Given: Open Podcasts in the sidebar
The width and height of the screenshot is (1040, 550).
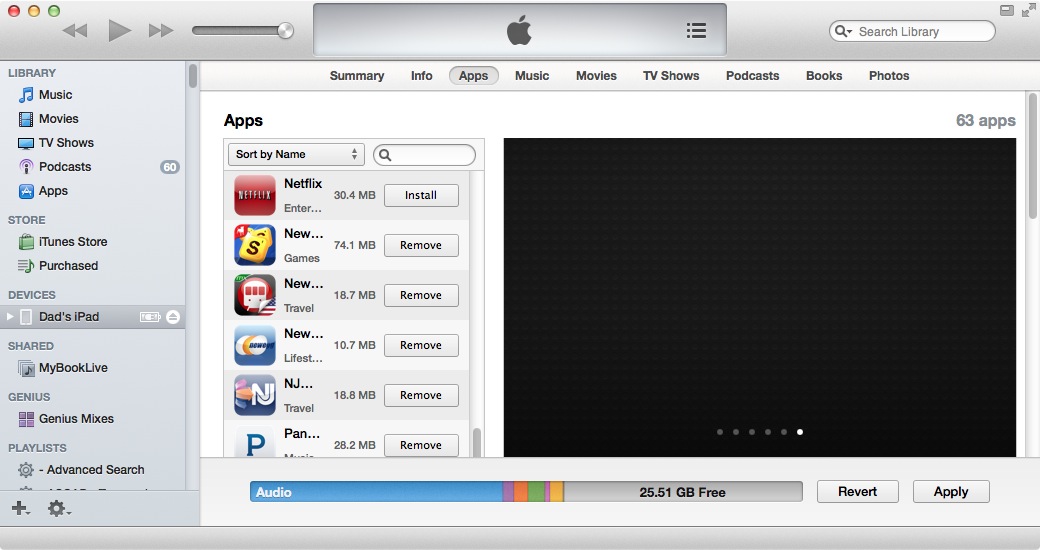Looking at the screenshot, I should 64,167.
